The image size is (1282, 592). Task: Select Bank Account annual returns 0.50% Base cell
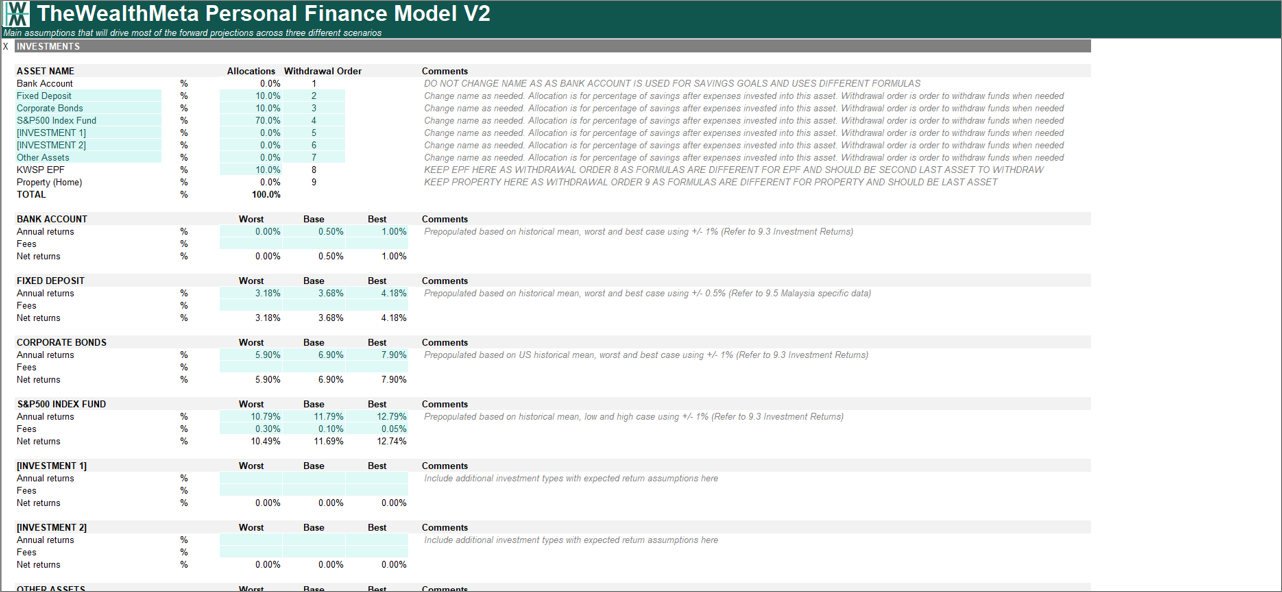314,232
